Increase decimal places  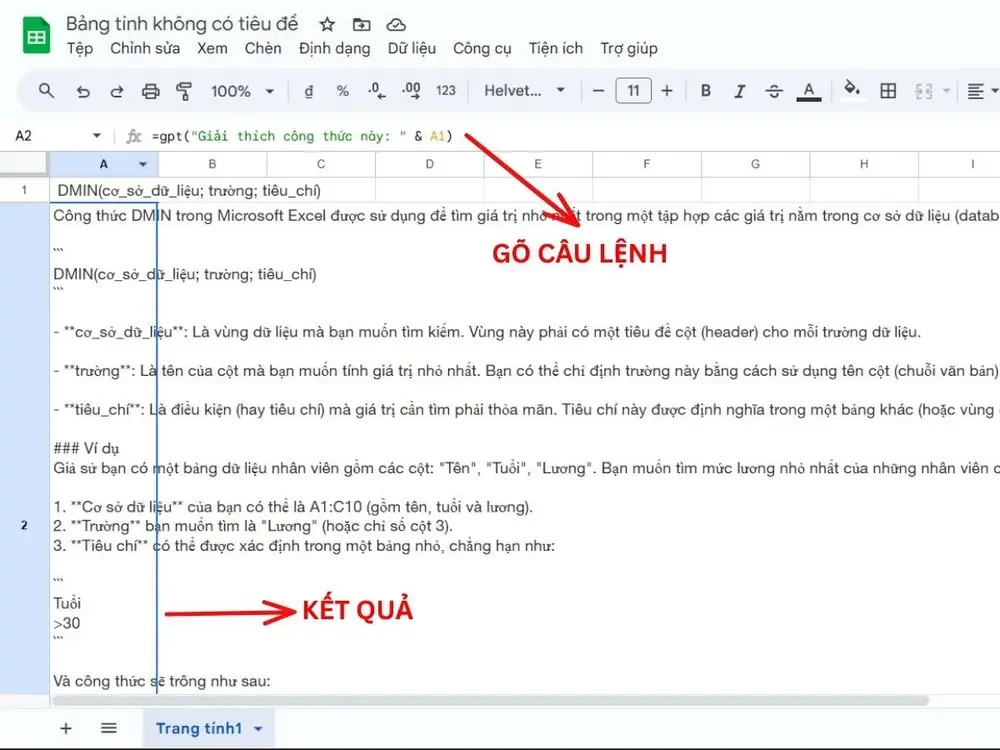(x=411, y=91)
